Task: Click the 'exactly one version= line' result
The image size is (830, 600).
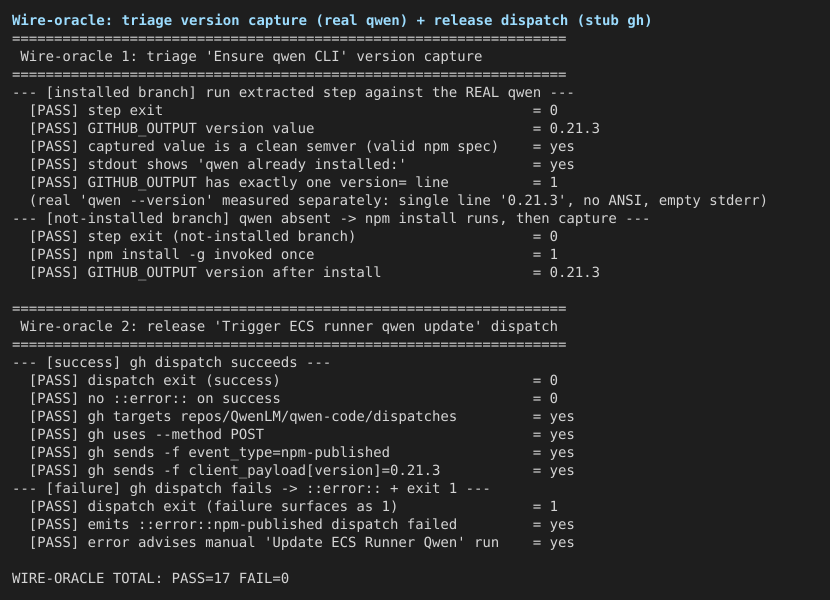Action: 293,183
